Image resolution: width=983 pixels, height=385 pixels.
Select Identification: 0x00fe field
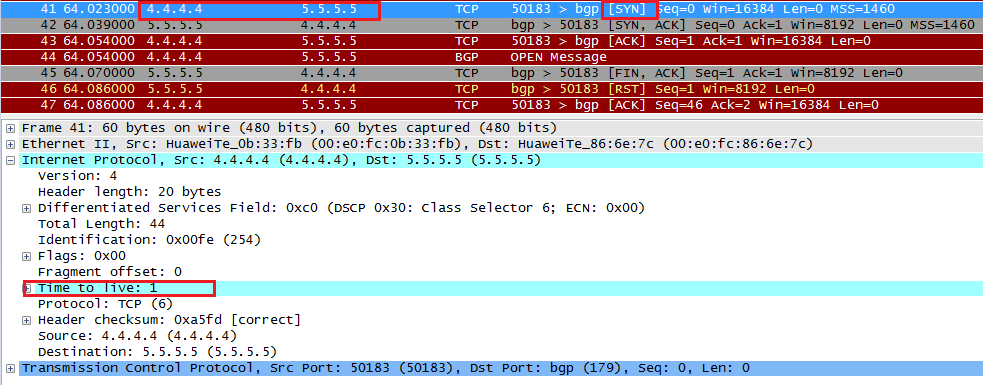[149, 240]
